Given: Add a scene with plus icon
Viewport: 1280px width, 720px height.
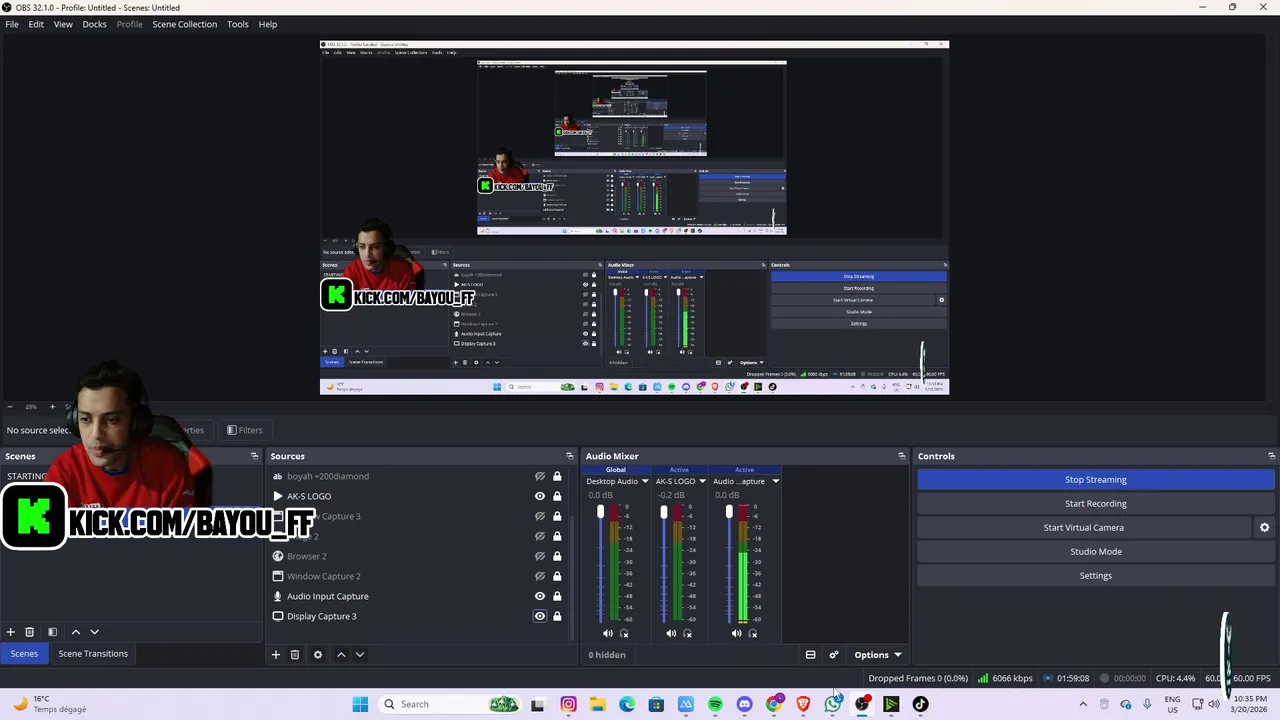Looking at the screenshot, I should [x=11, y=632].
